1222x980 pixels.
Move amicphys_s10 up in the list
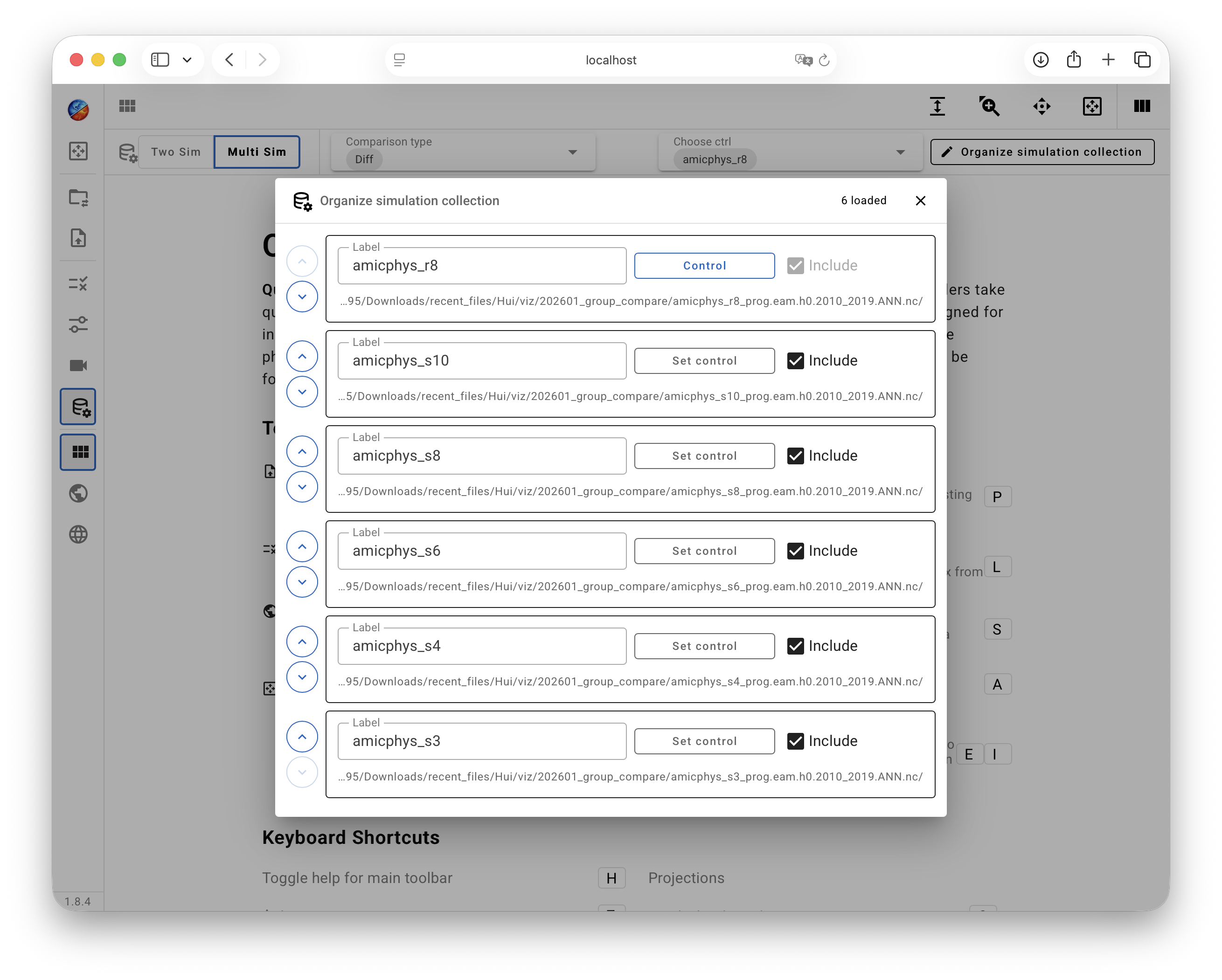pyautogui.click(x=302, y=356)
